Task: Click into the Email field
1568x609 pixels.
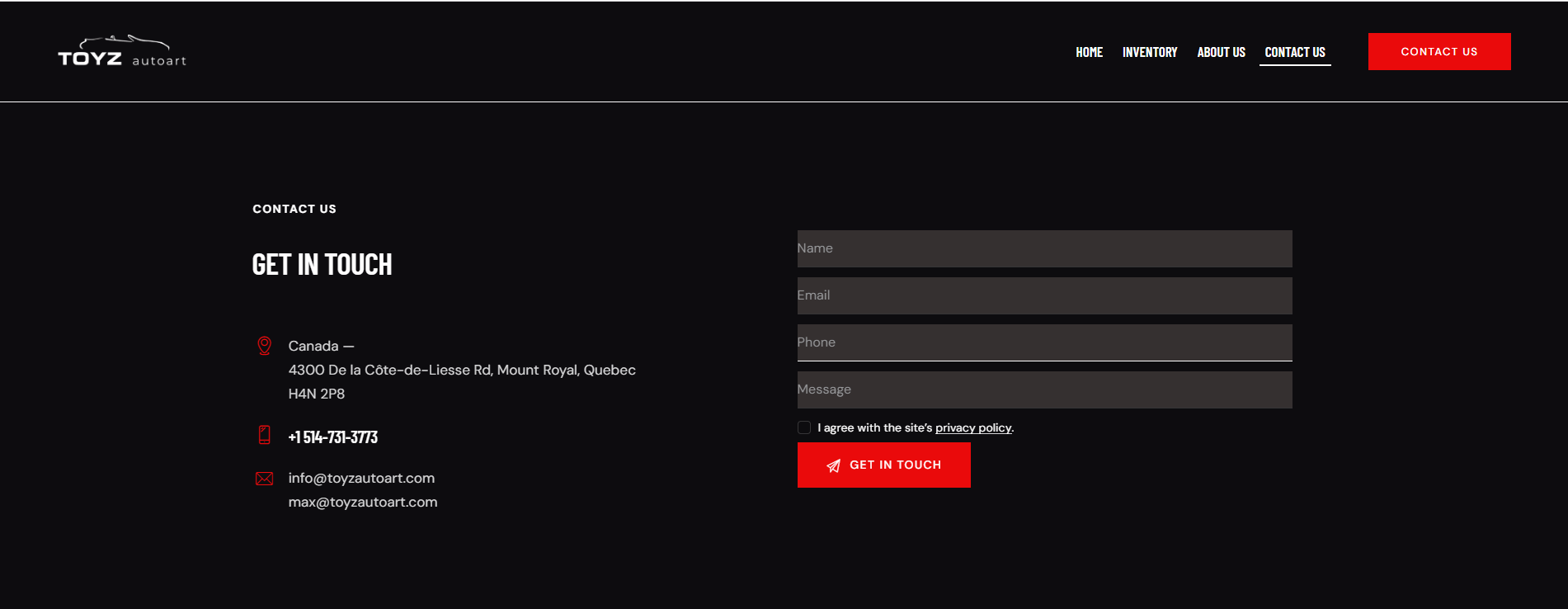Action: [x=1044, y=295]
